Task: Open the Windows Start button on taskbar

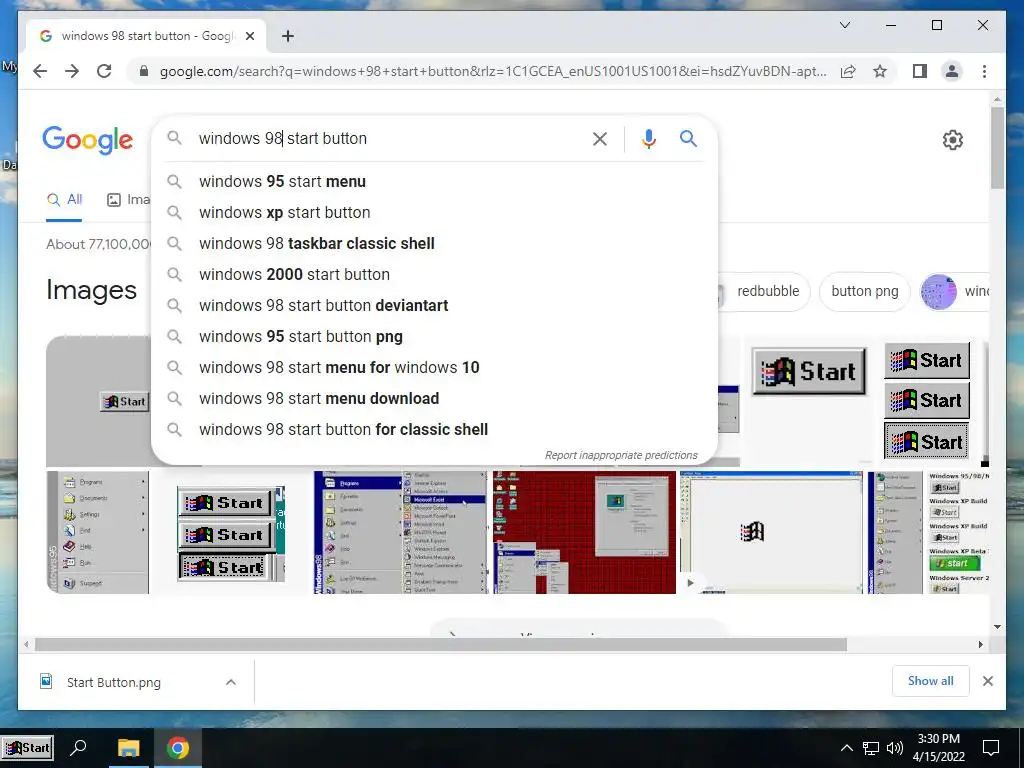Action: [x=27, y=748]
